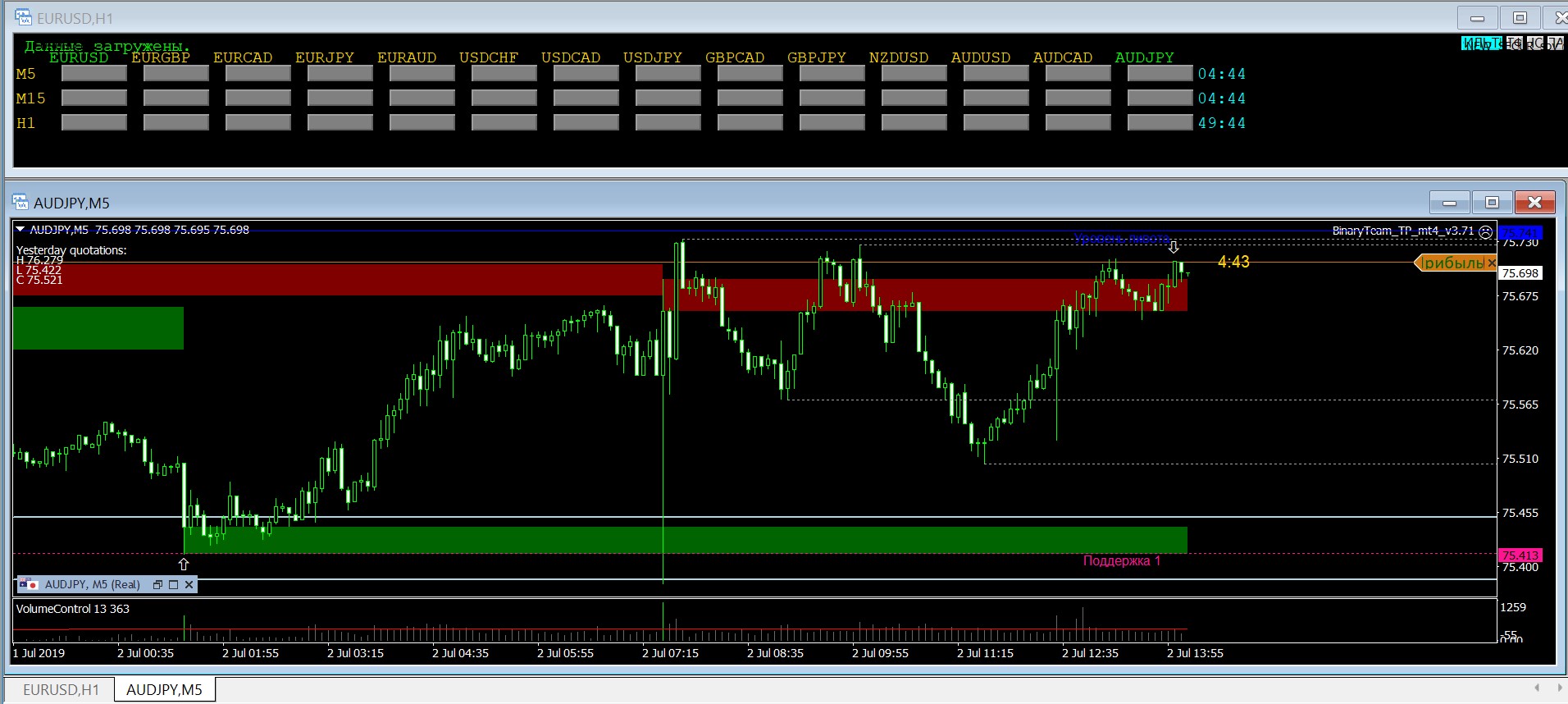The image size is (1568, 704).
Task: Click the AUDJPY H1 signal cell
Action: pyautogui.click(x=1160, y=123)
